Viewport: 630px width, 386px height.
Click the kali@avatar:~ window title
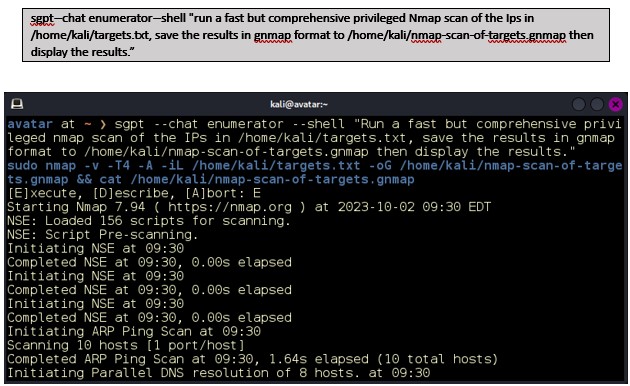[299, 104]
